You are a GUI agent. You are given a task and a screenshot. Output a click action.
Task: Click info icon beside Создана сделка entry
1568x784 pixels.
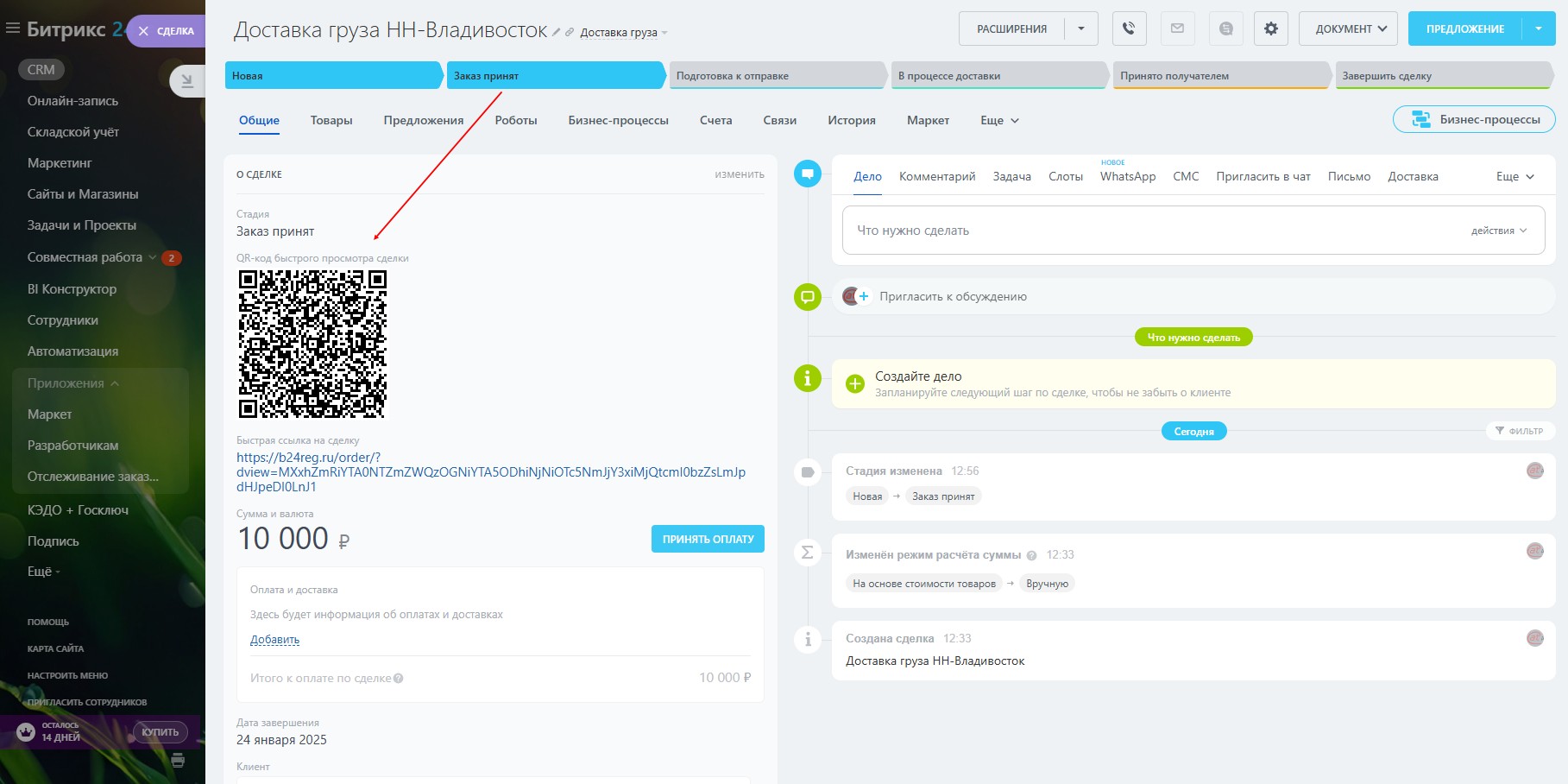point(807,639)
